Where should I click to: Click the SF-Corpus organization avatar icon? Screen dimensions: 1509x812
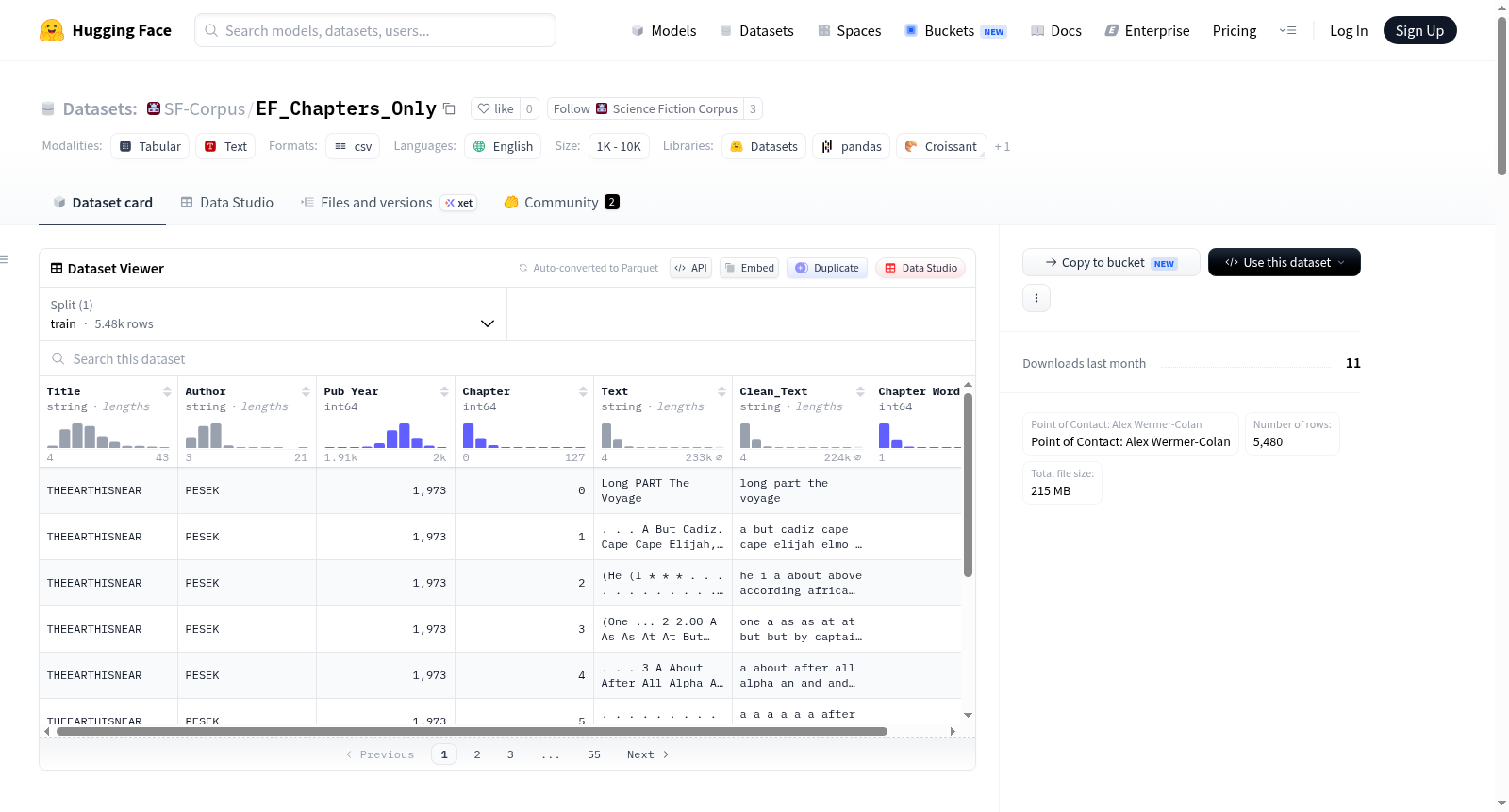click(154, 108)
